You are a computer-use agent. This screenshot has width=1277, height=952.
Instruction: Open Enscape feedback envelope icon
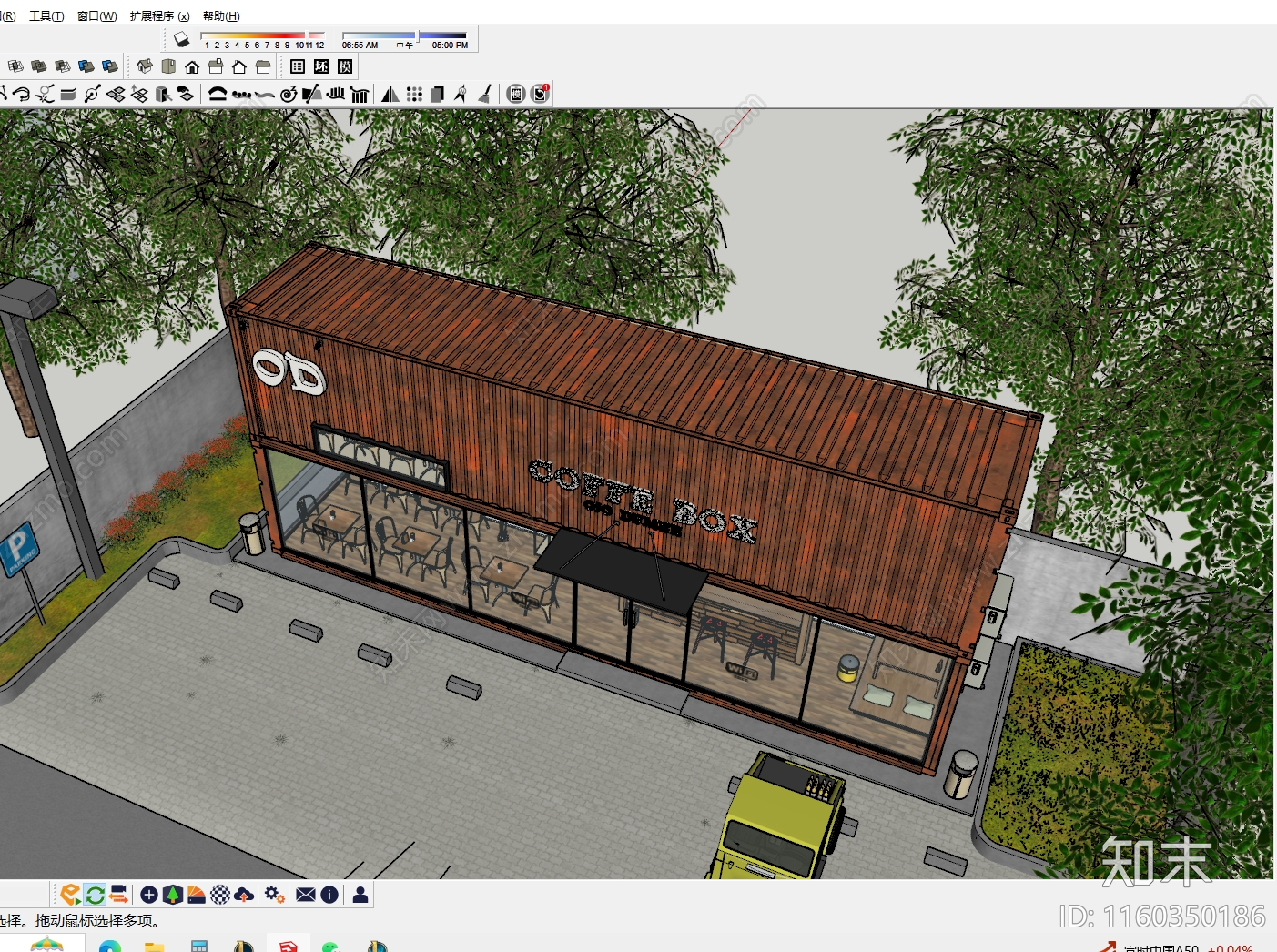[306, 895]
